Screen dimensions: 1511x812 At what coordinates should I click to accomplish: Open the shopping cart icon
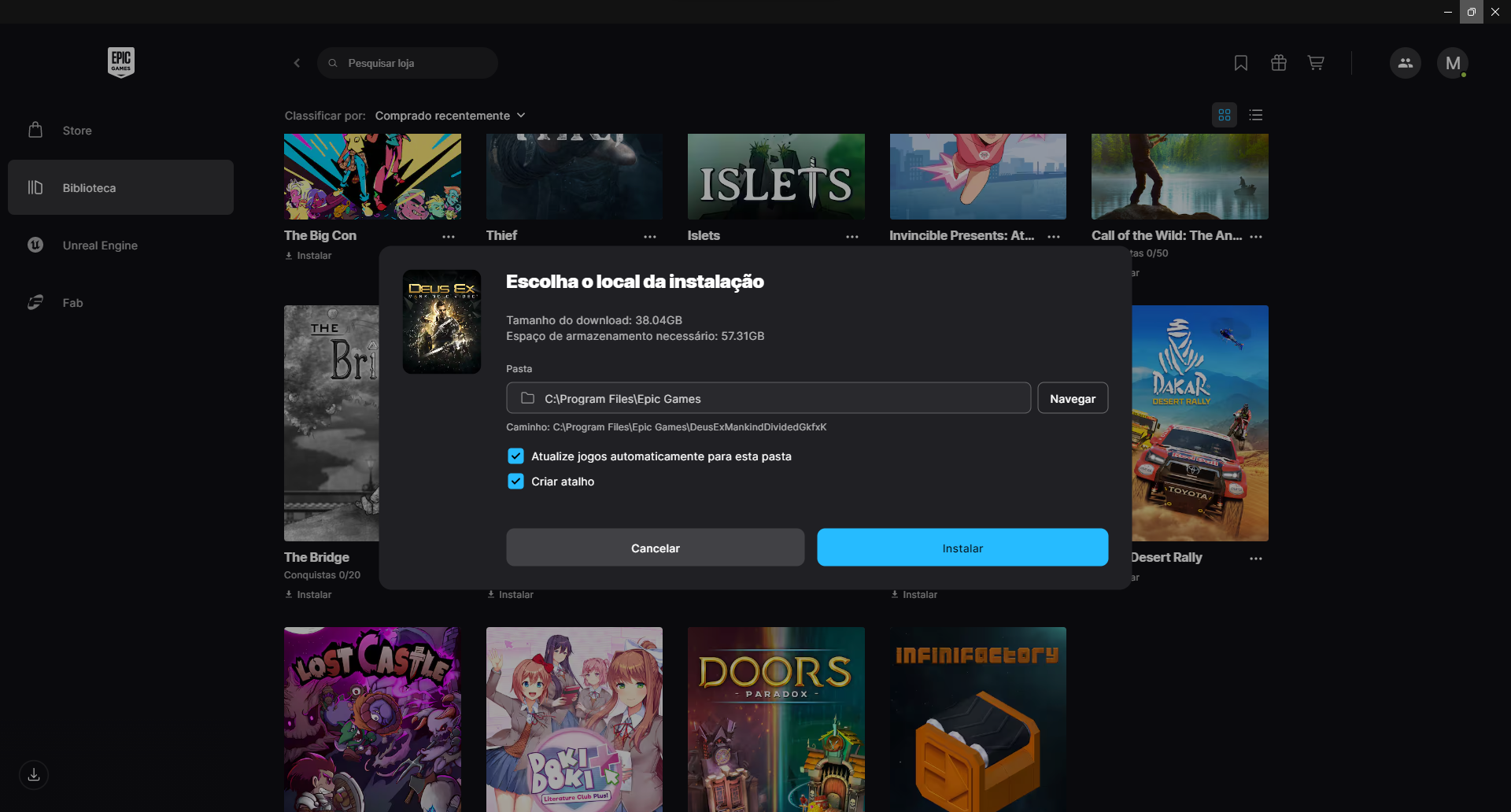click(1316, 63)
